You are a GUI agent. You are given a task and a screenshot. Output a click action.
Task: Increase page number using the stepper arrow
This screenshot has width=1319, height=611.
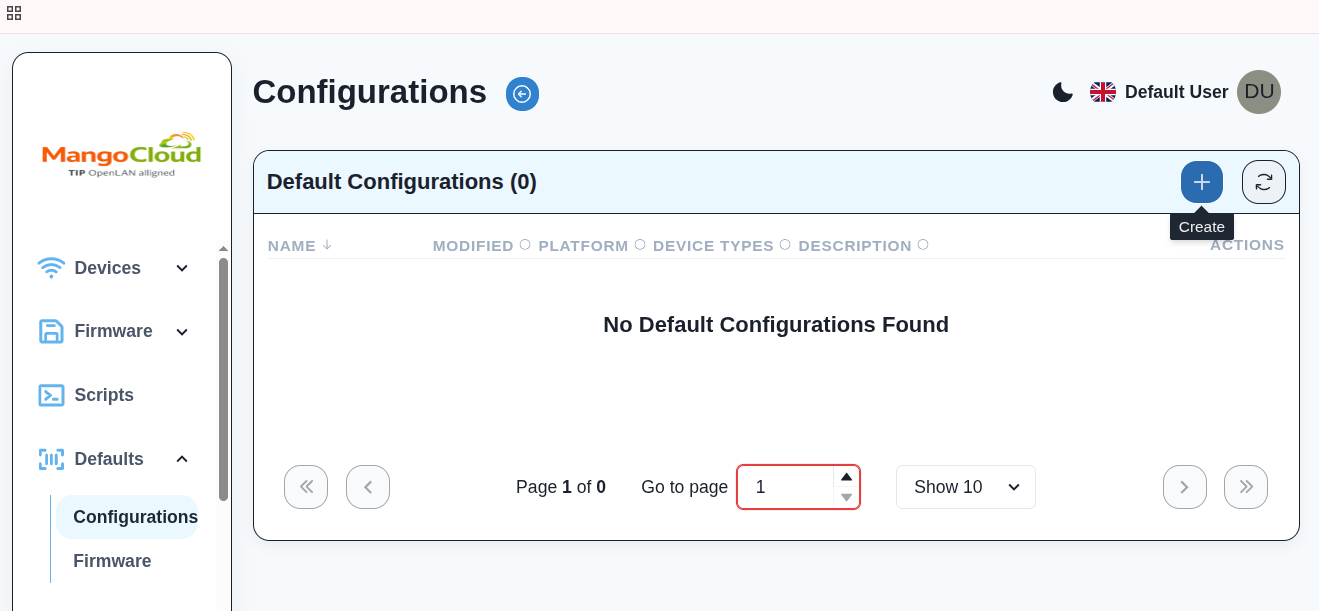coord(846,477)
